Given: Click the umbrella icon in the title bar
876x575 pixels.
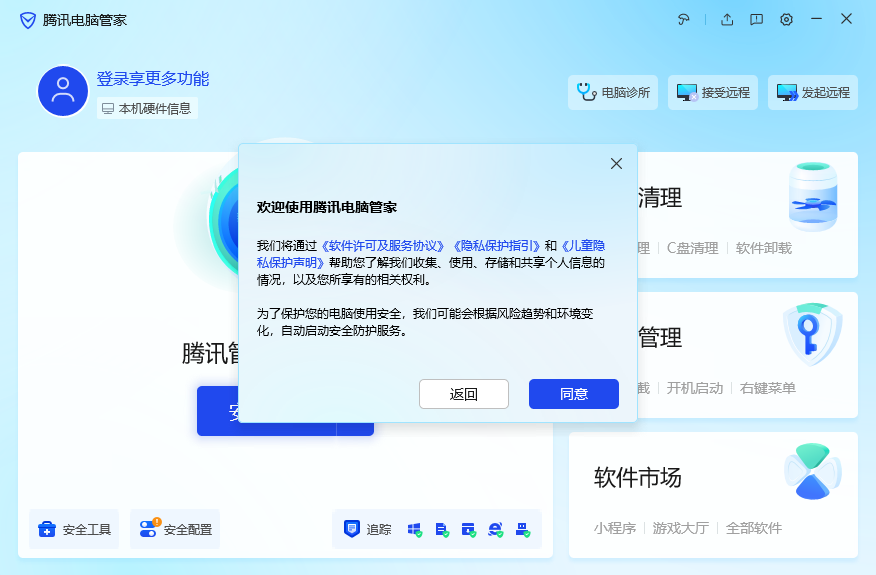Looking at the screenshot, I should pyautogui.click(x=685, y=20).
